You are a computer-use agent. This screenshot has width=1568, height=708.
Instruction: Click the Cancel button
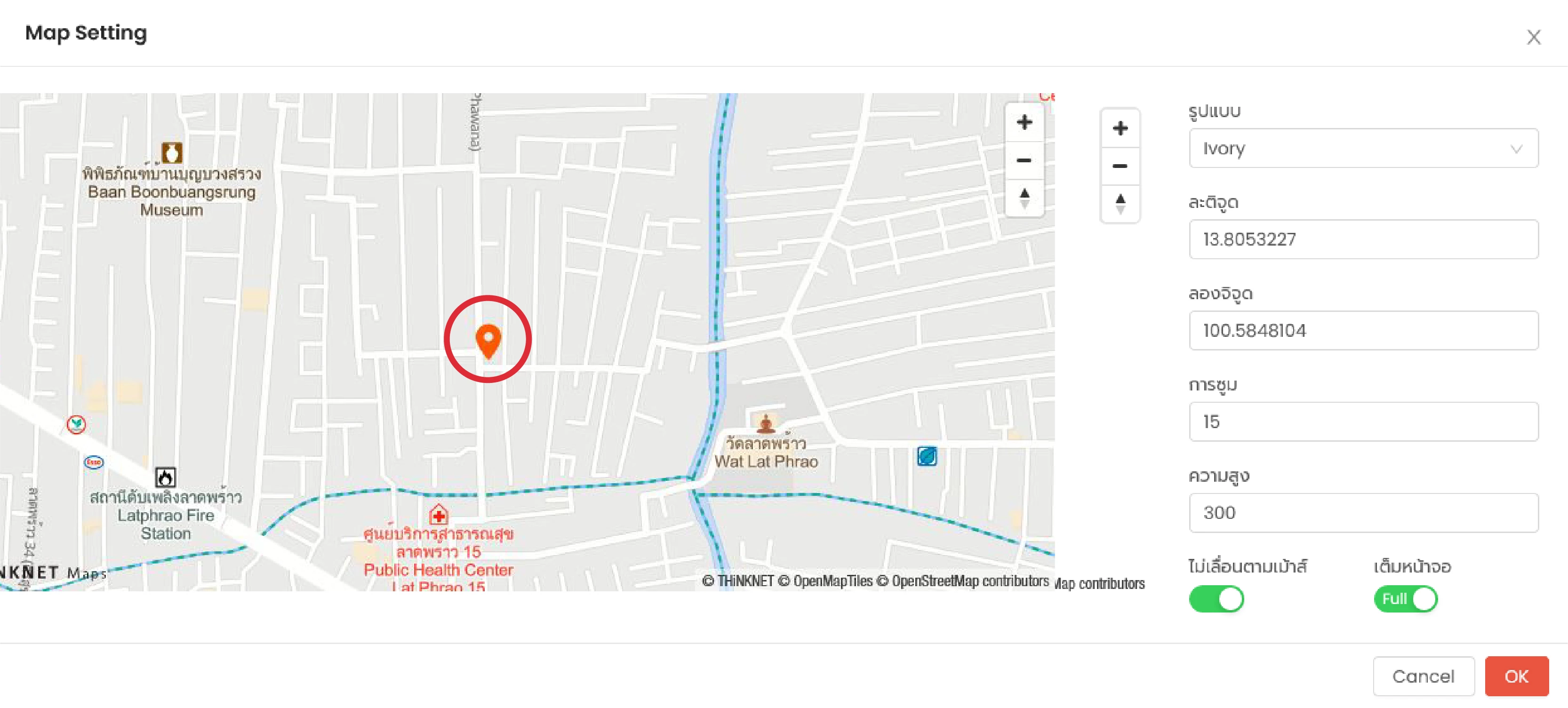click(1423, 676)
